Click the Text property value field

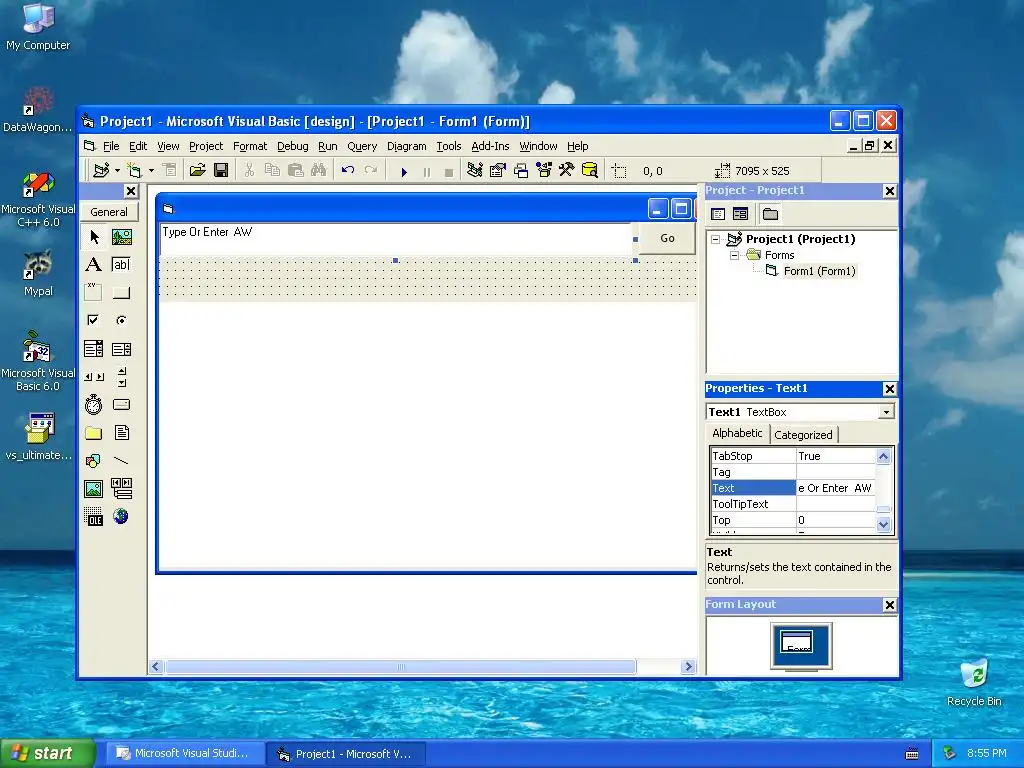(835, 488)
